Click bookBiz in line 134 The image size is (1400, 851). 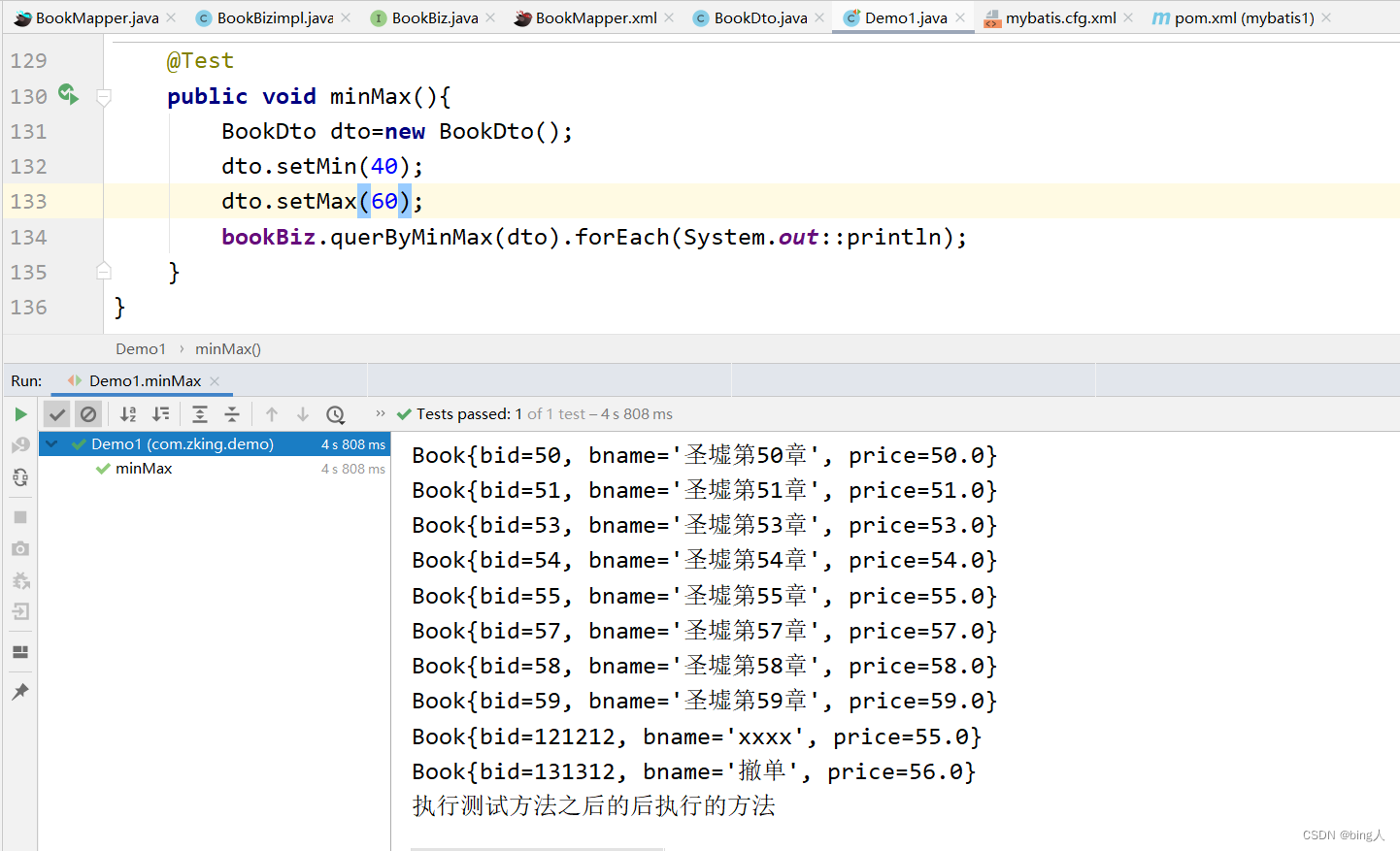tap(269, 237)
